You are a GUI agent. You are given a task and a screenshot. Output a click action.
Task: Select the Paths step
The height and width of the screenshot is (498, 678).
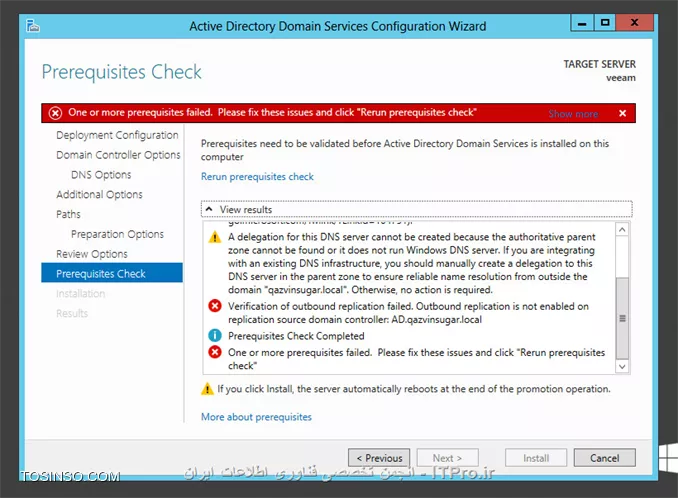coord(68,214)
